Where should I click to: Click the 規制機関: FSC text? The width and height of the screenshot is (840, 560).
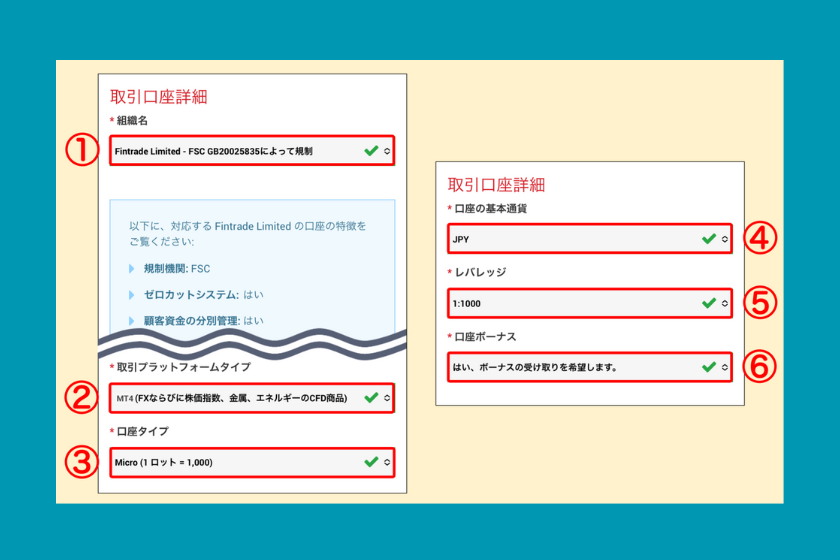(177, 268)
